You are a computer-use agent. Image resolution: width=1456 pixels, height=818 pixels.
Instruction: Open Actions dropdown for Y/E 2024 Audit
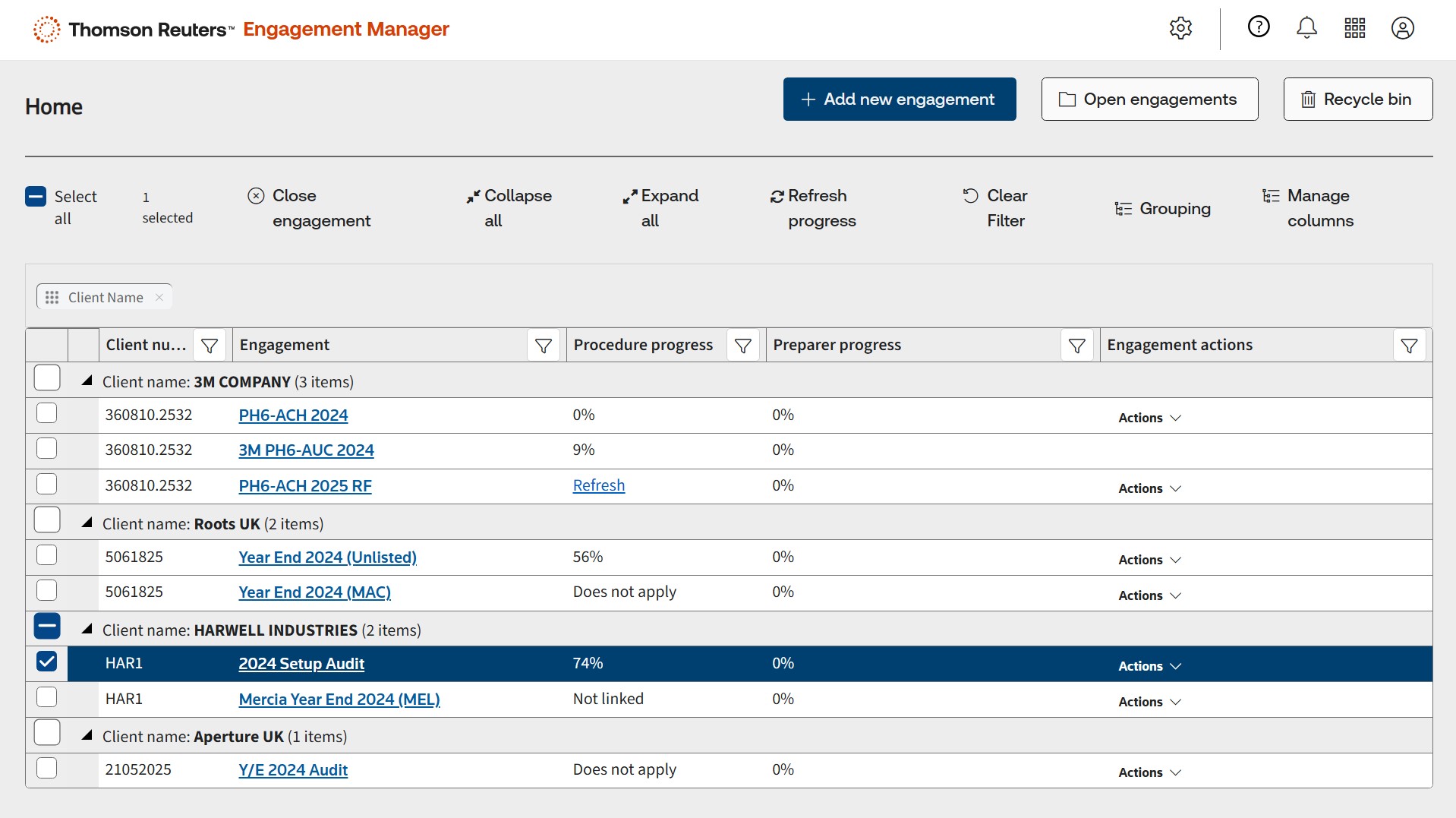pyautogui.click(x=1149, y=772)
